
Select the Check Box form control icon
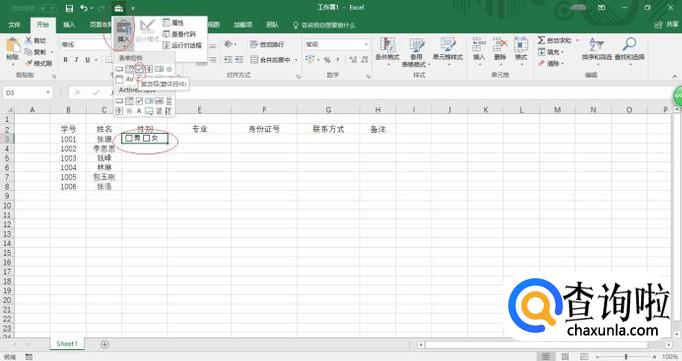point(139,69)
